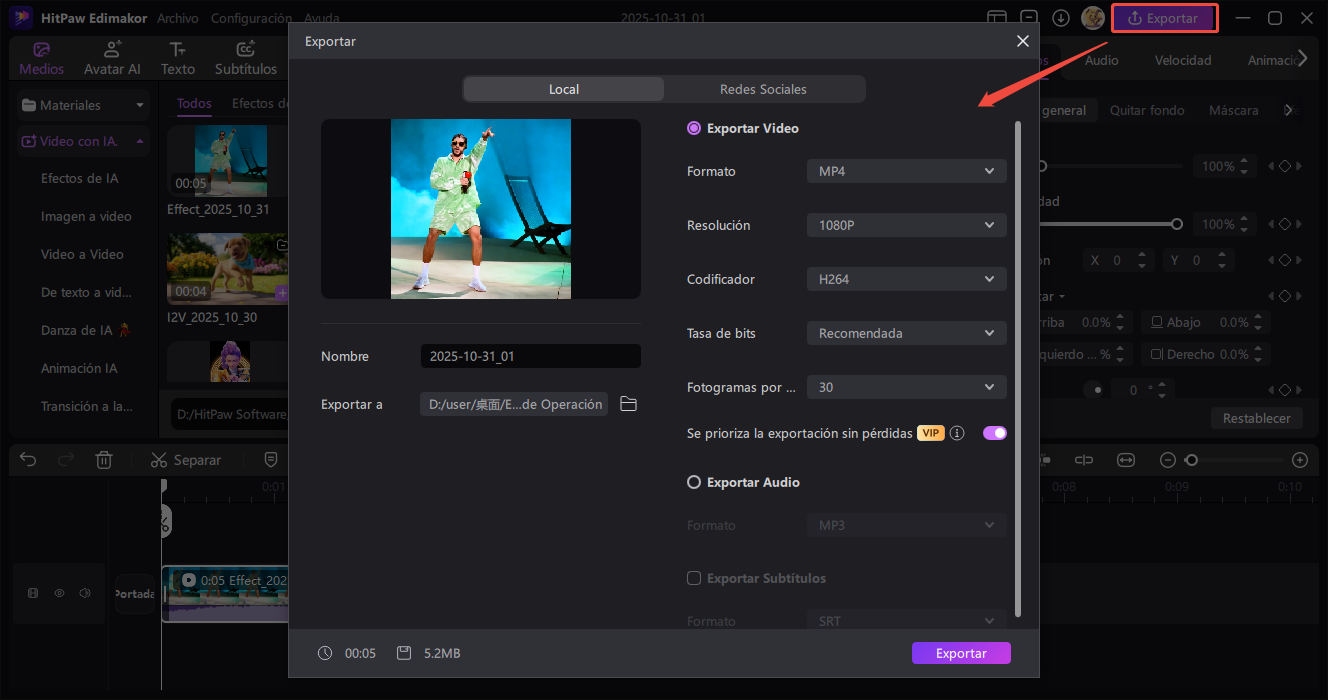Switch to the Redes Sociales tab
Screen dimensions: 1328x700
763,89
